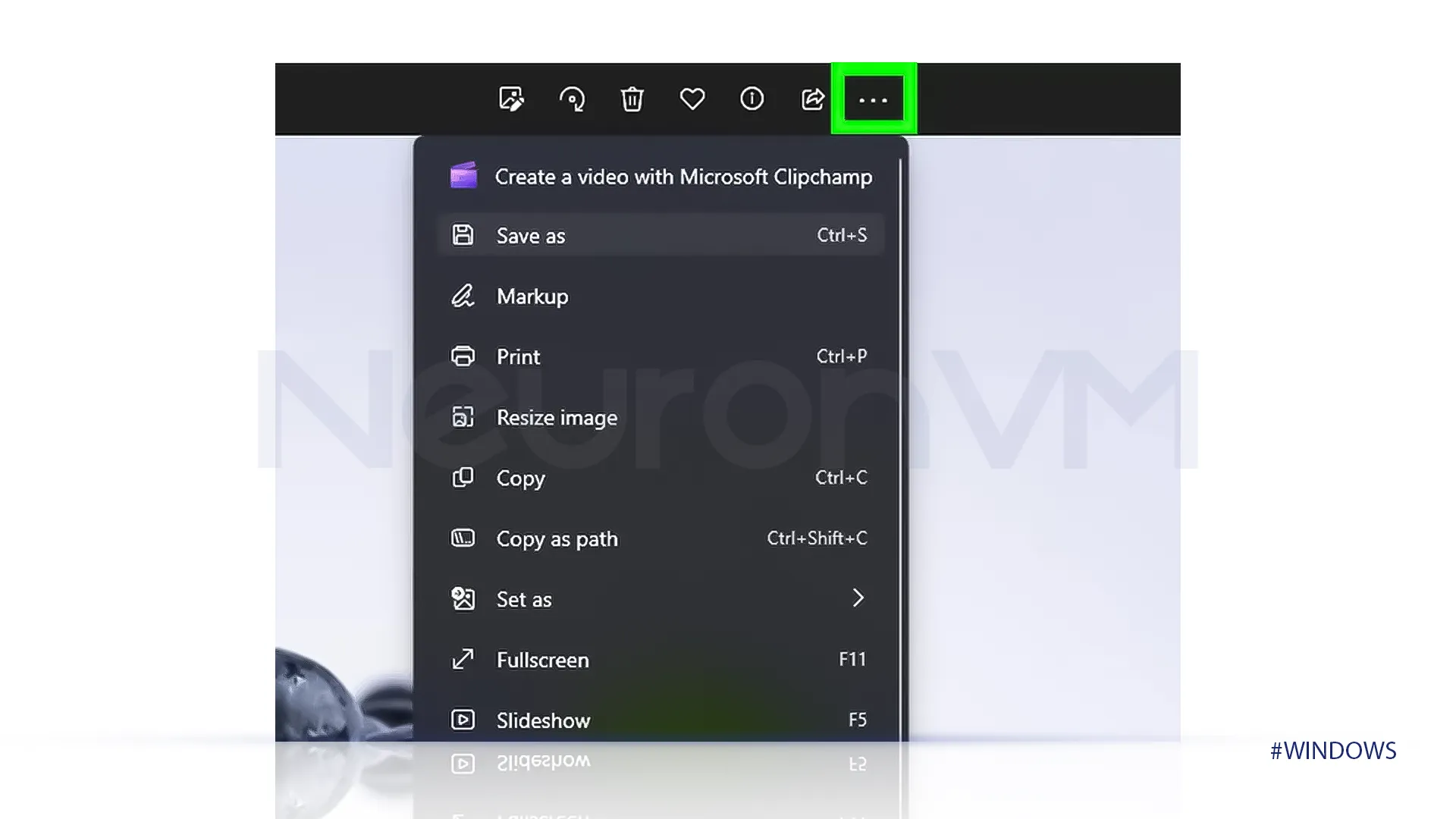Click the edit image pencil icon
The height and width of the screenshot is (819, 1456).
tap(512, 99)
